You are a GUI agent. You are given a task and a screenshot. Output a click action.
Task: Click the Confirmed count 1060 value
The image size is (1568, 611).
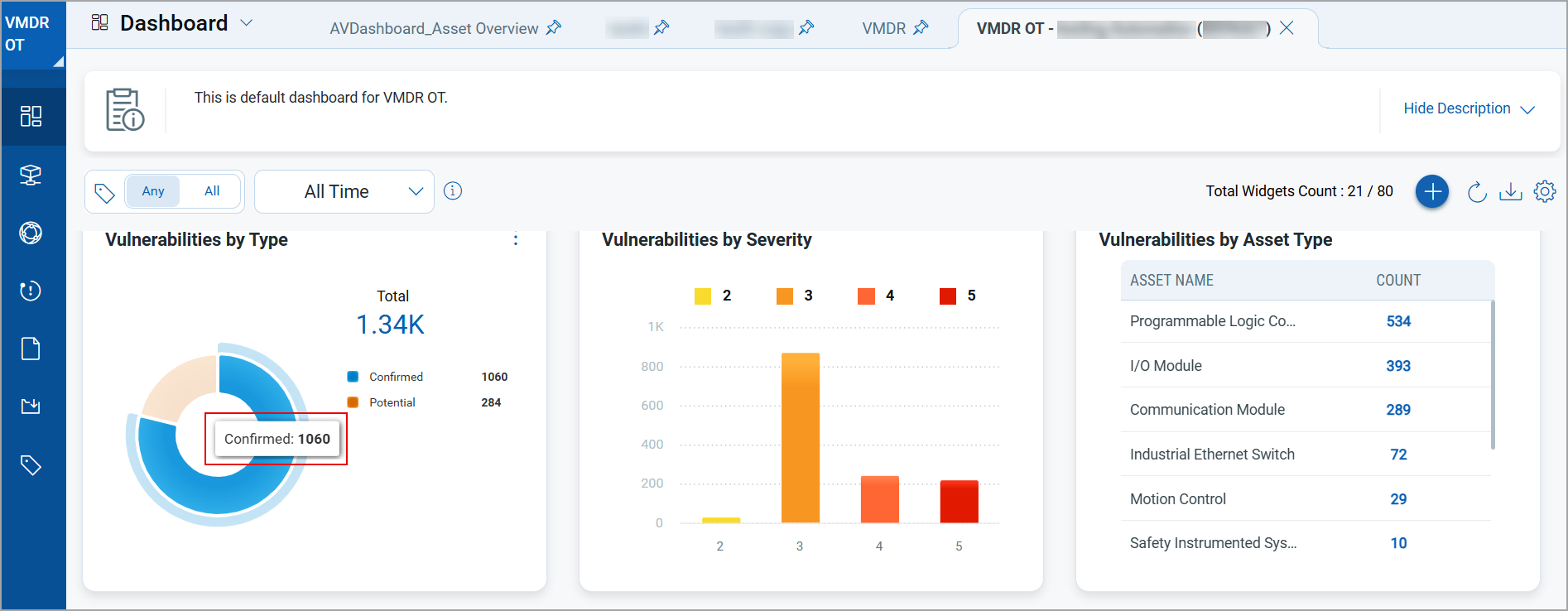494,377
